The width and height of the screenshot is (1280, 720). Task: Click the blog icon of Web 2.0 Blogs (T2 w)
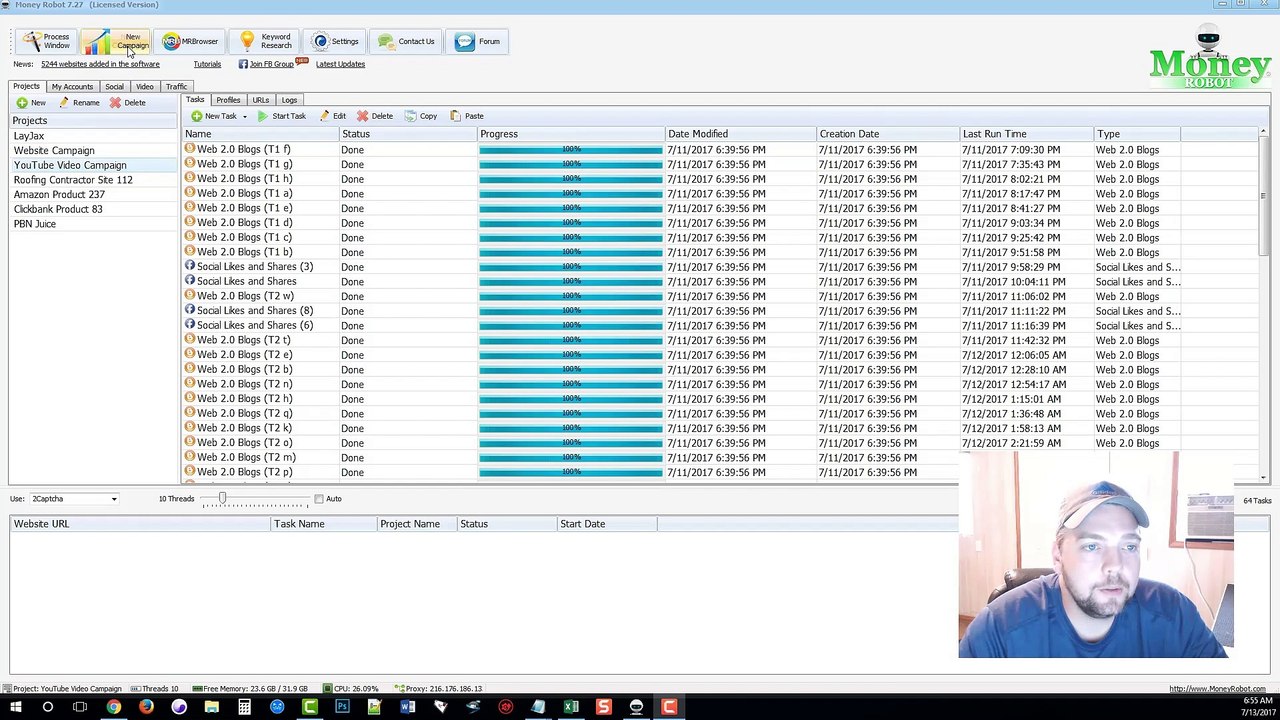[x=190, y=296]
